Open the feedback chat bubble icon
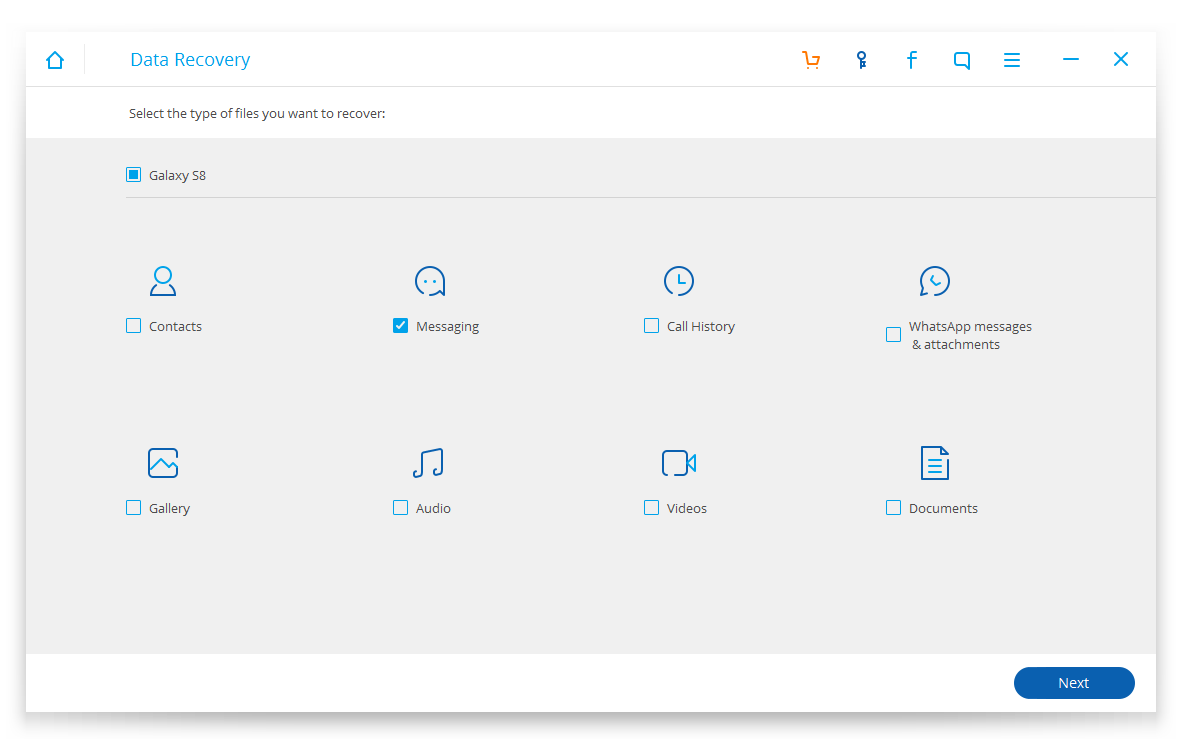Screen dimensions: 1182x741 point(962,60)
